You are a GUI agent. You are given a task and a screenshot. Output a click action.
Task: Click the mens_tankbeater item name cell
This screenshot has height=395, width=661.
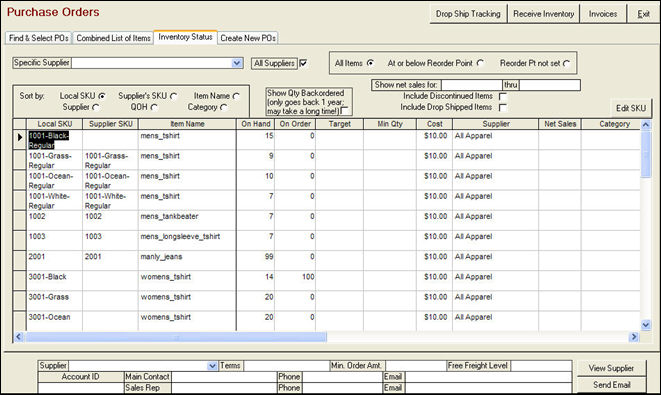[x=187, y=220]
